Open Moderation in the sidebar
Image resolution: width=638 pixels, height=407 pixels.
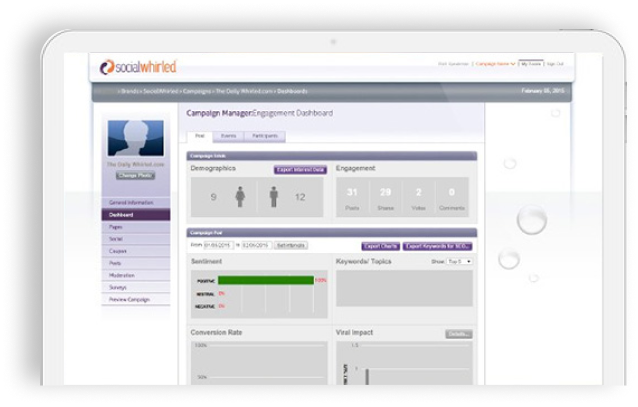tap(123, 274)
